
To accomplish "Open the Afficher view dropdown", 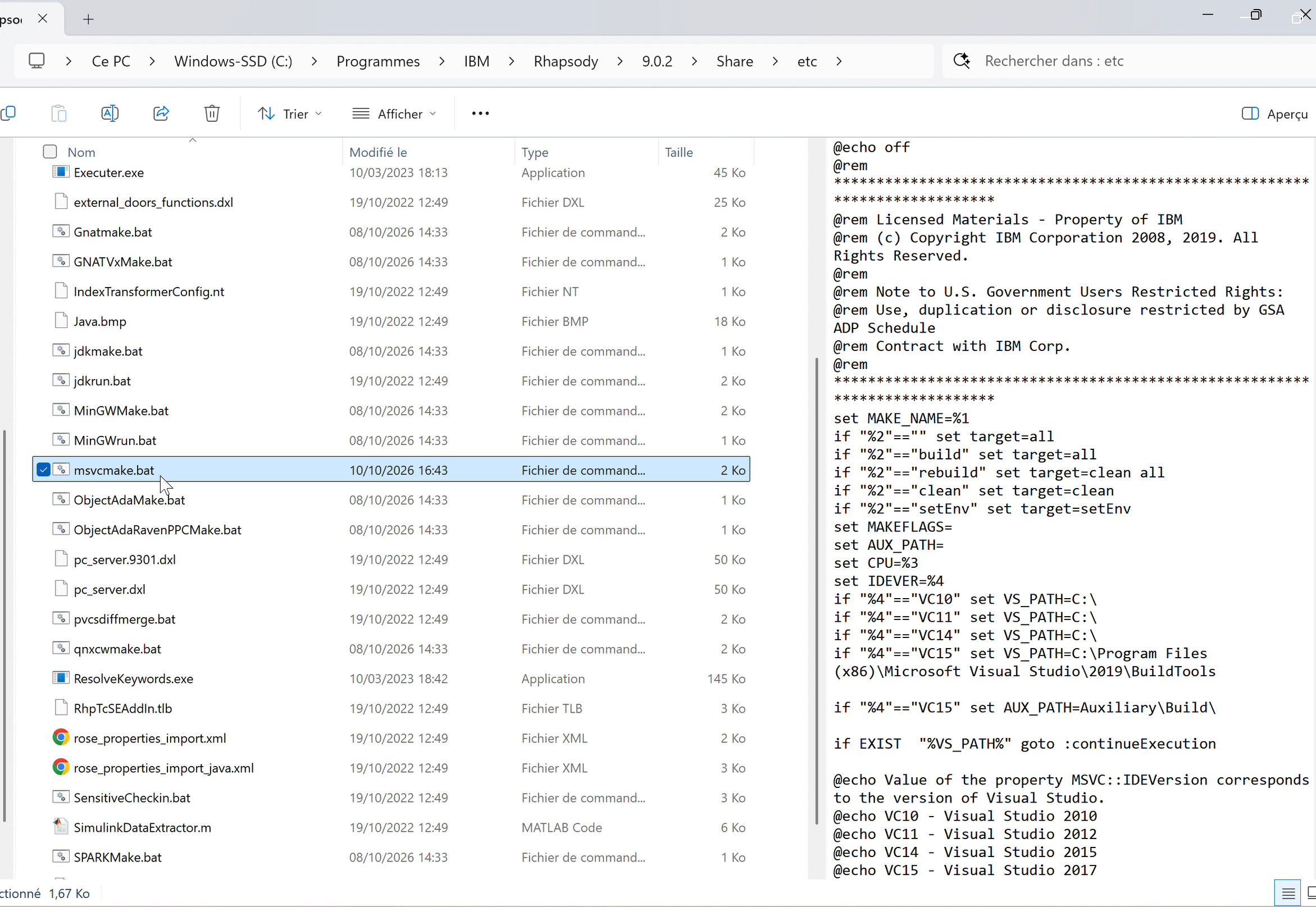I will click(394, 113).
